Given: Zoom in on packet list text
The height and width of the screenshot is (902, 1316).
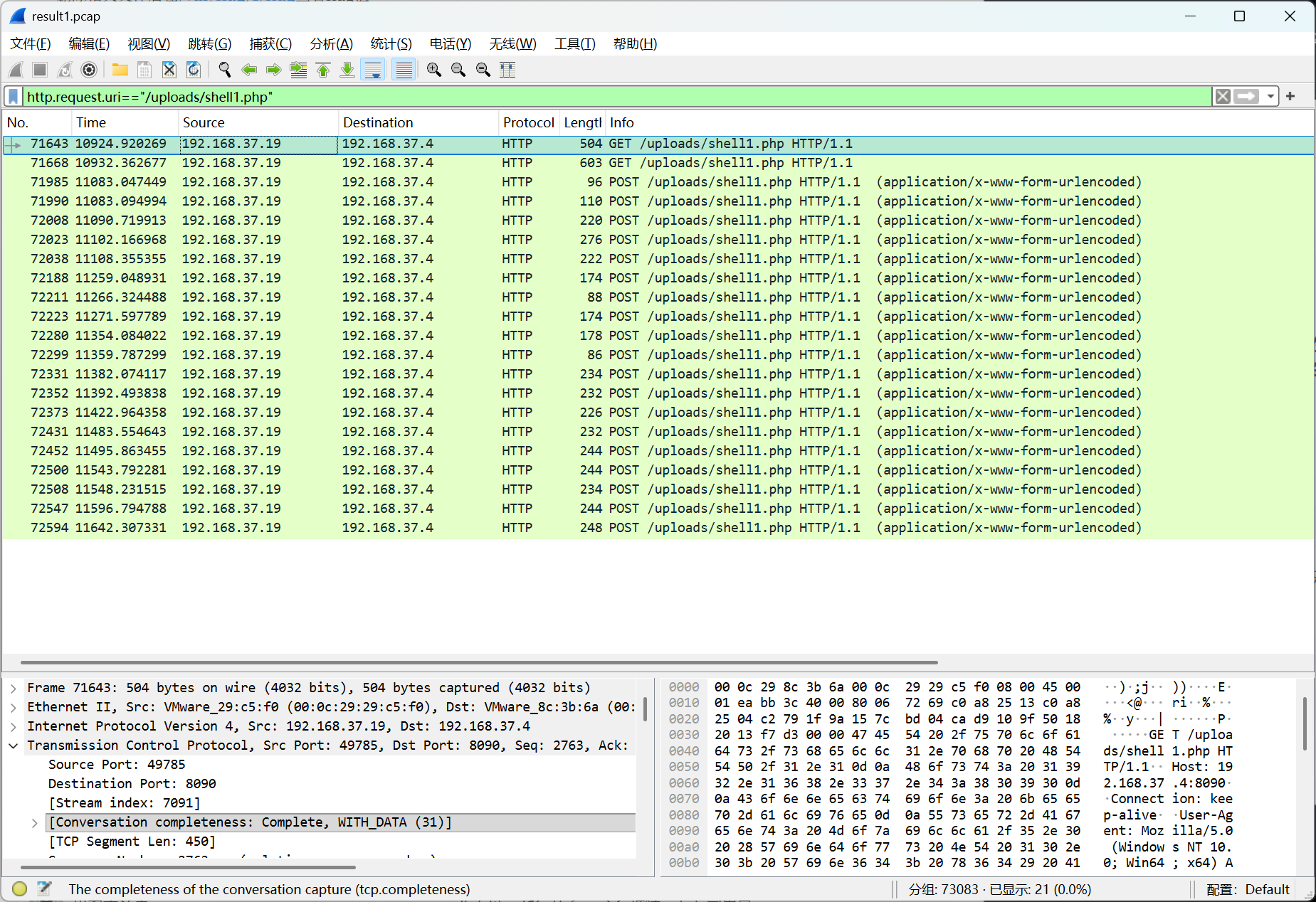Looking at the screenshot, I should (x=433, y=70).
